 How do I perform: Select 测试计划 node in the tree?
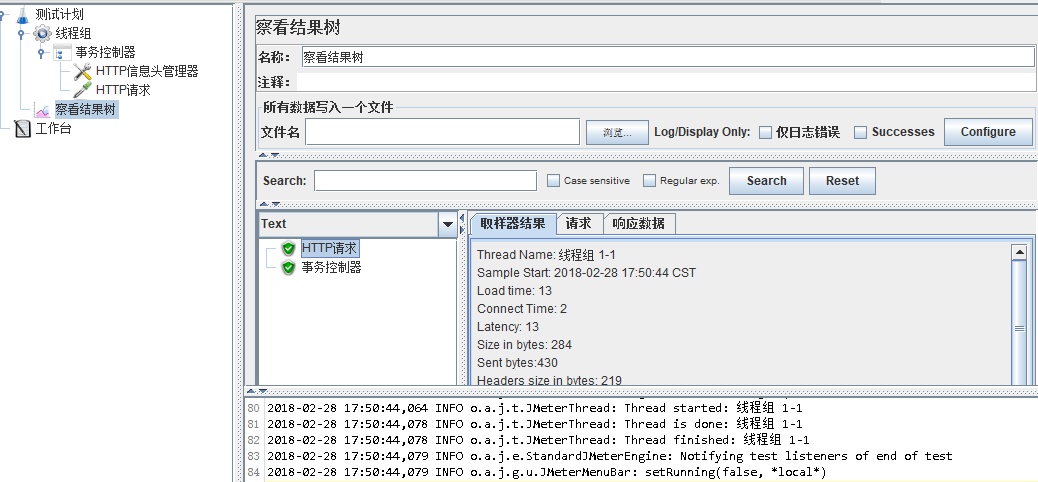pos(60,15)
